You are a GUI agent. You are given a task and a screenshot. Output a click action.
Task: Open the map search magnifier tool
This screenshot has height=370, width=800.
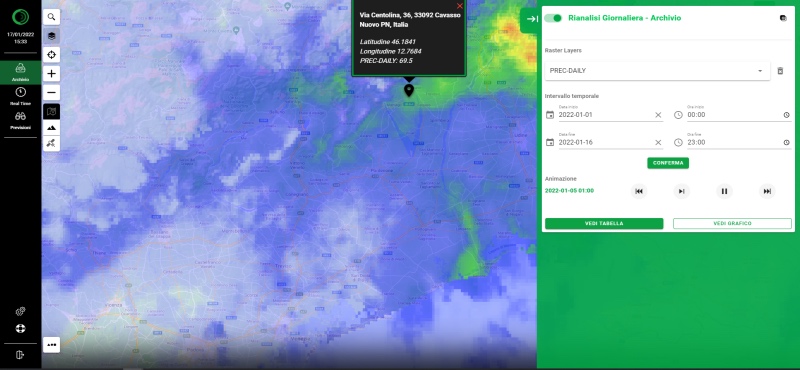(x=52, y=17)
